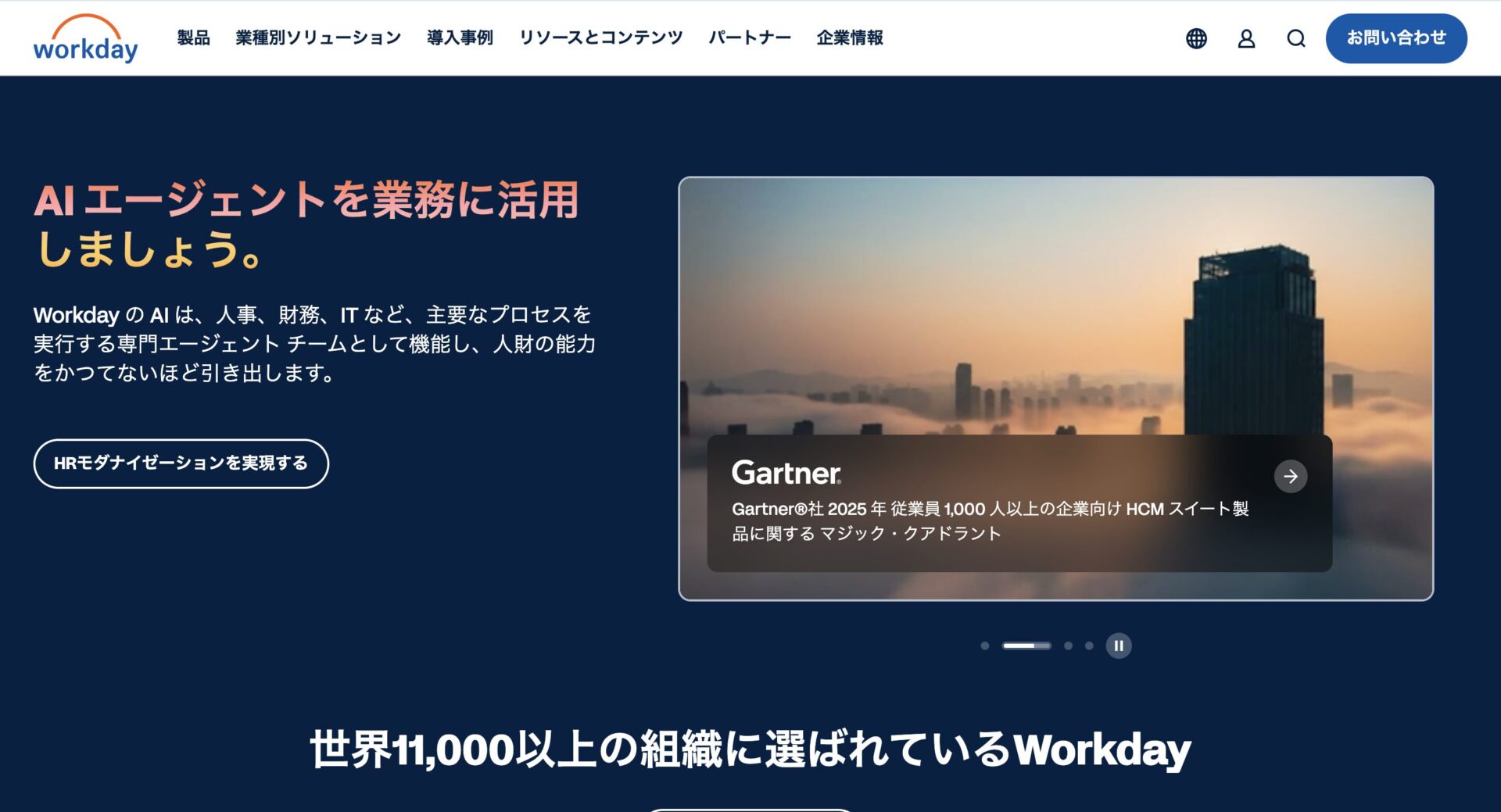Screen dimensions: 1501x812
Task: Click HRモダナイゼーションを実現する button
Action: pos(181,463)
